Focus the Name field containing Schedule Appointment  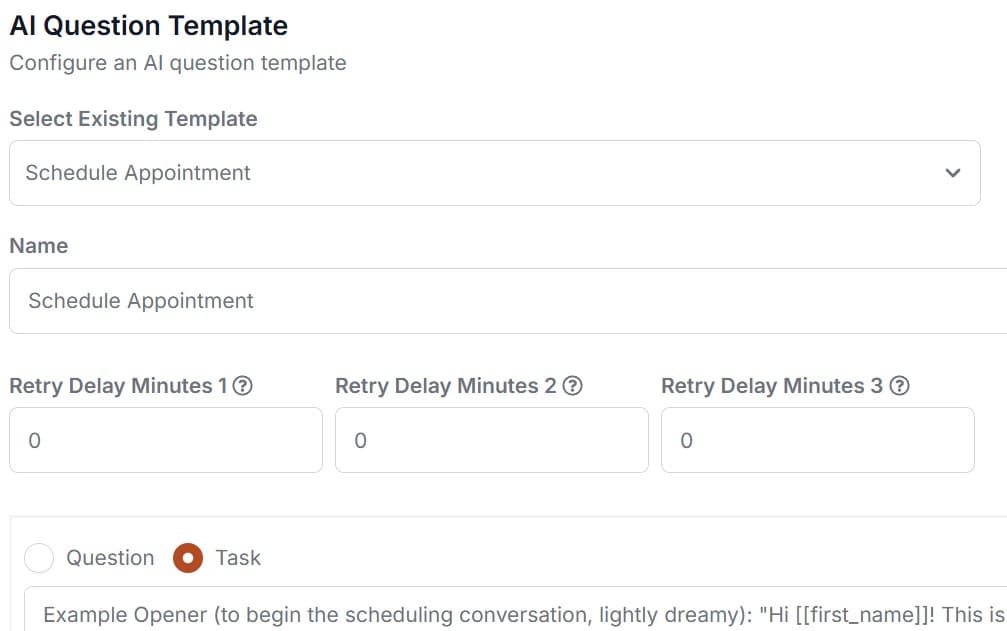(508, 301)
